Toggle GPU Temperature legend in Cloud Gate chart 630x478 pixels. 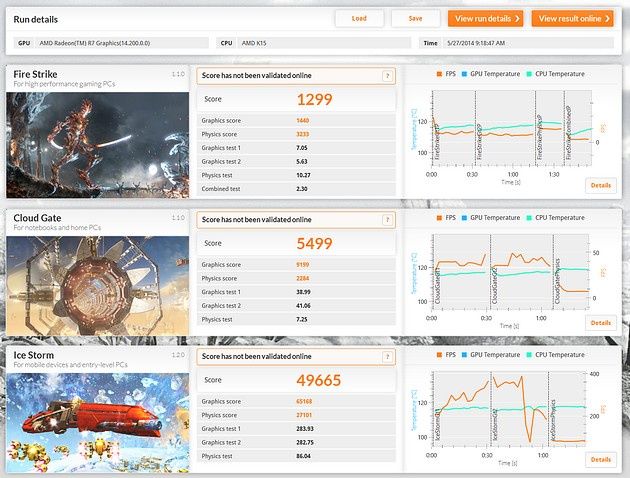[491, 218]
